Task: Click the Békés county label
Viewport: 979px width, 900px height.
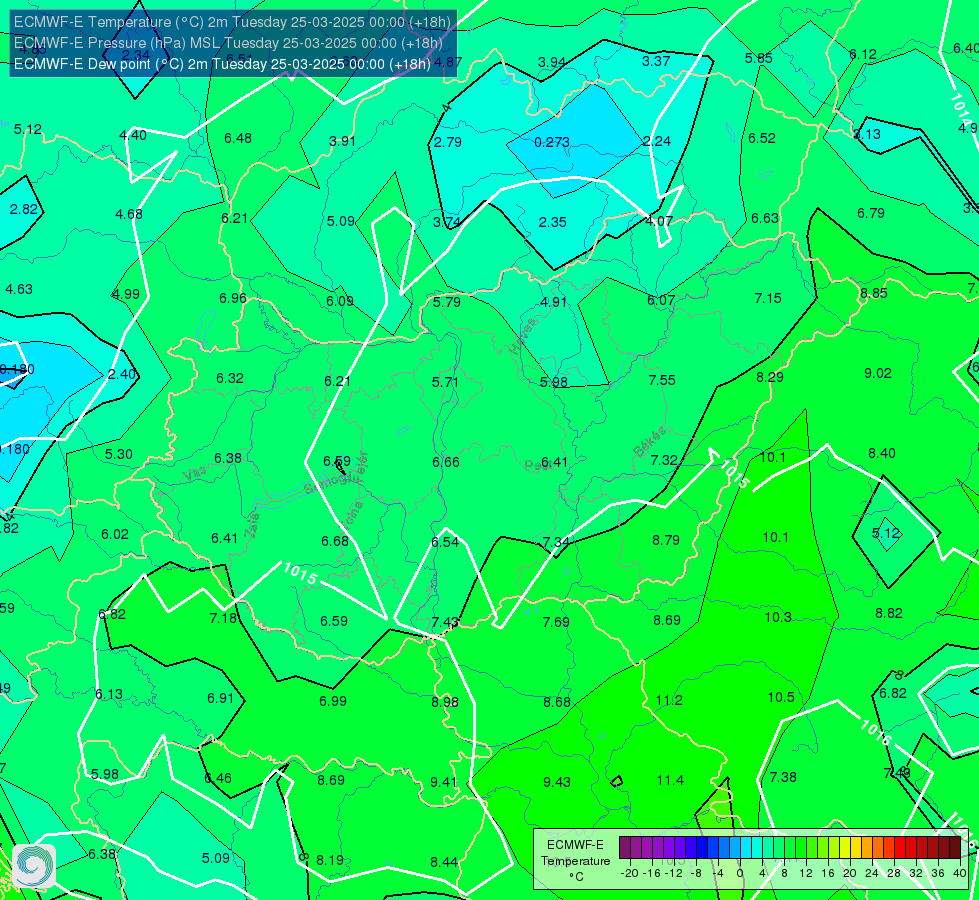Action: (649, 442)
